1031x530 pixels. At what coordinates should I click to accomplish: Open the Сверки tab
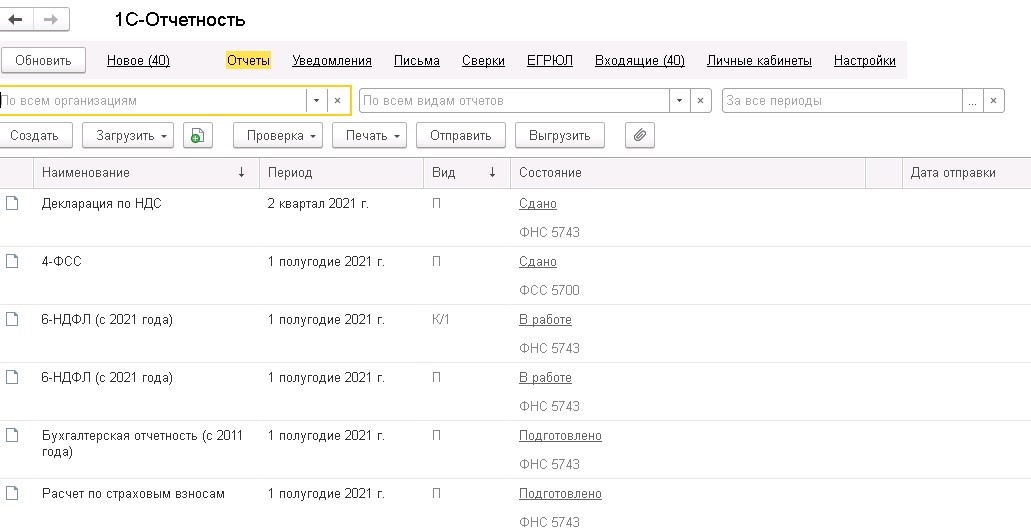pos(483,60)
